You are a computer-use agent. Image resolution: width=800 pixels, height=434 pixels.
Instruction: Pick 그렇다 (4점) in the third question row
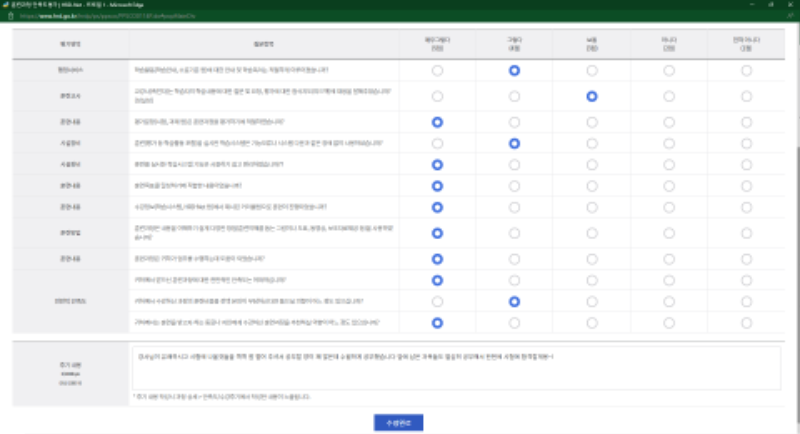514,122
